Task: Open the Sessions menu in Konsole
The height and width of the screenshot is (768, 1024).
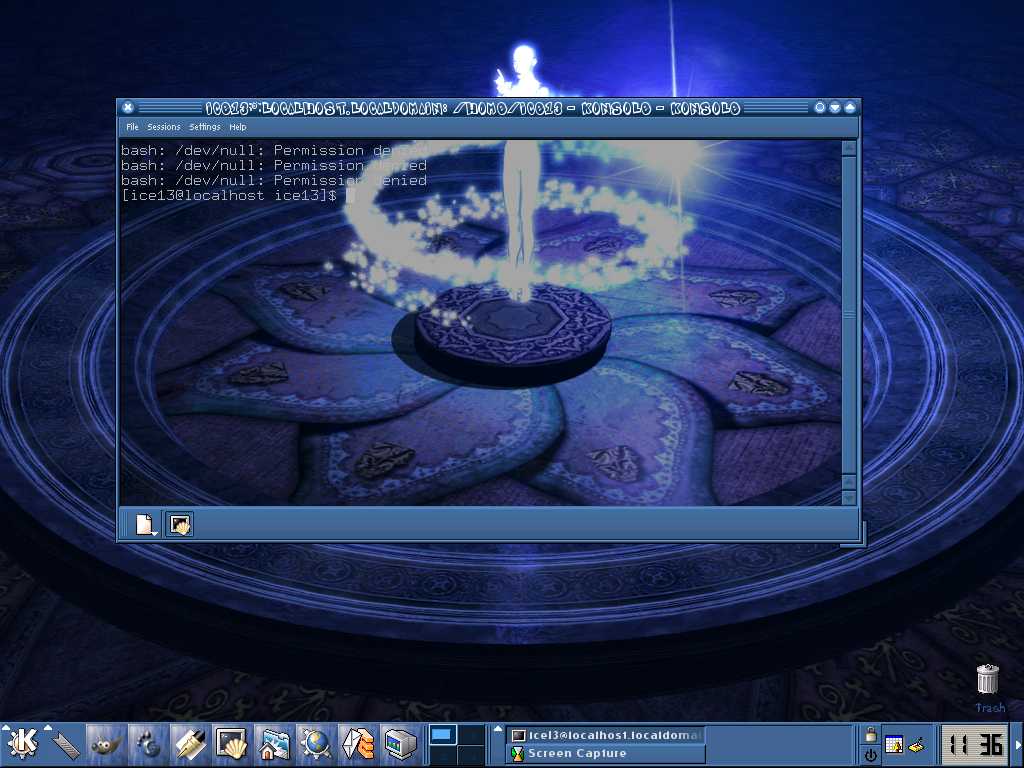Action: tap(163, 127)
